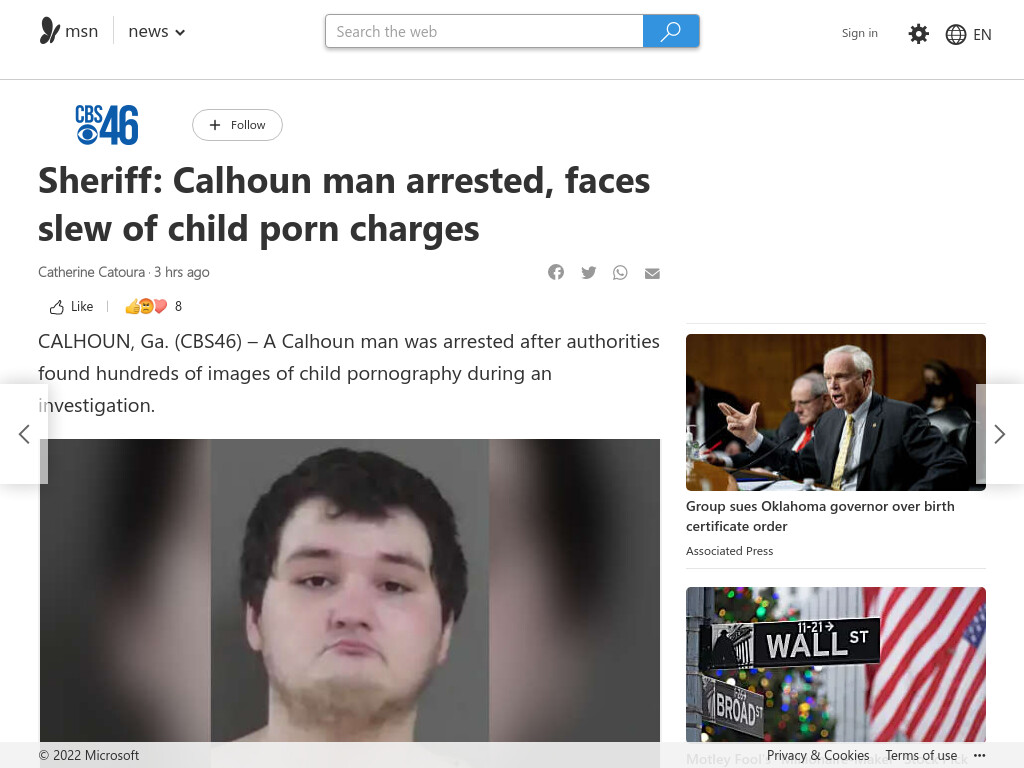The width and height of the screenshot is (1024, 768).
Task: Open the EN language globe selector
Action: (x=968, y=34)
